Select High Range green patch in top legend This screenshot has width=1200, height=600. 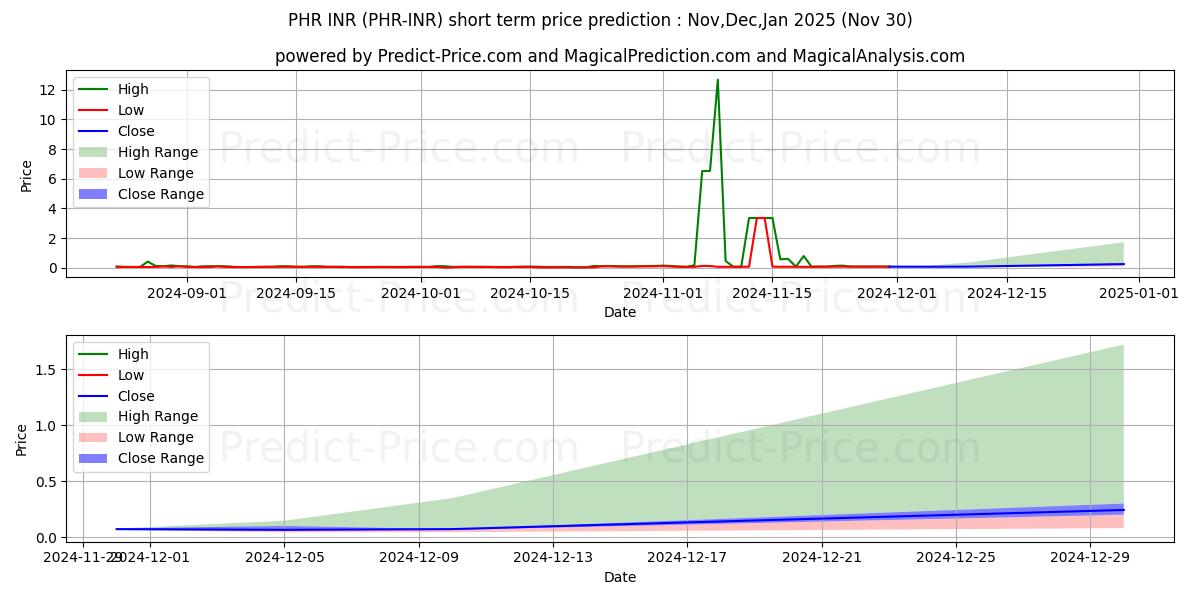click(x=95, y=152)
